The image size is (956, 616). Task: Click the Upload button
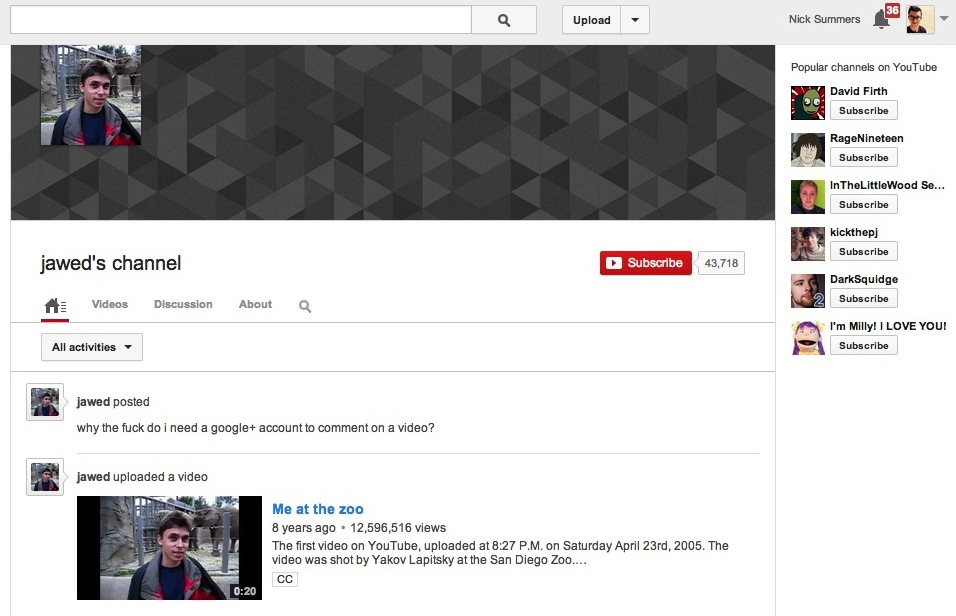pos(591,20)
